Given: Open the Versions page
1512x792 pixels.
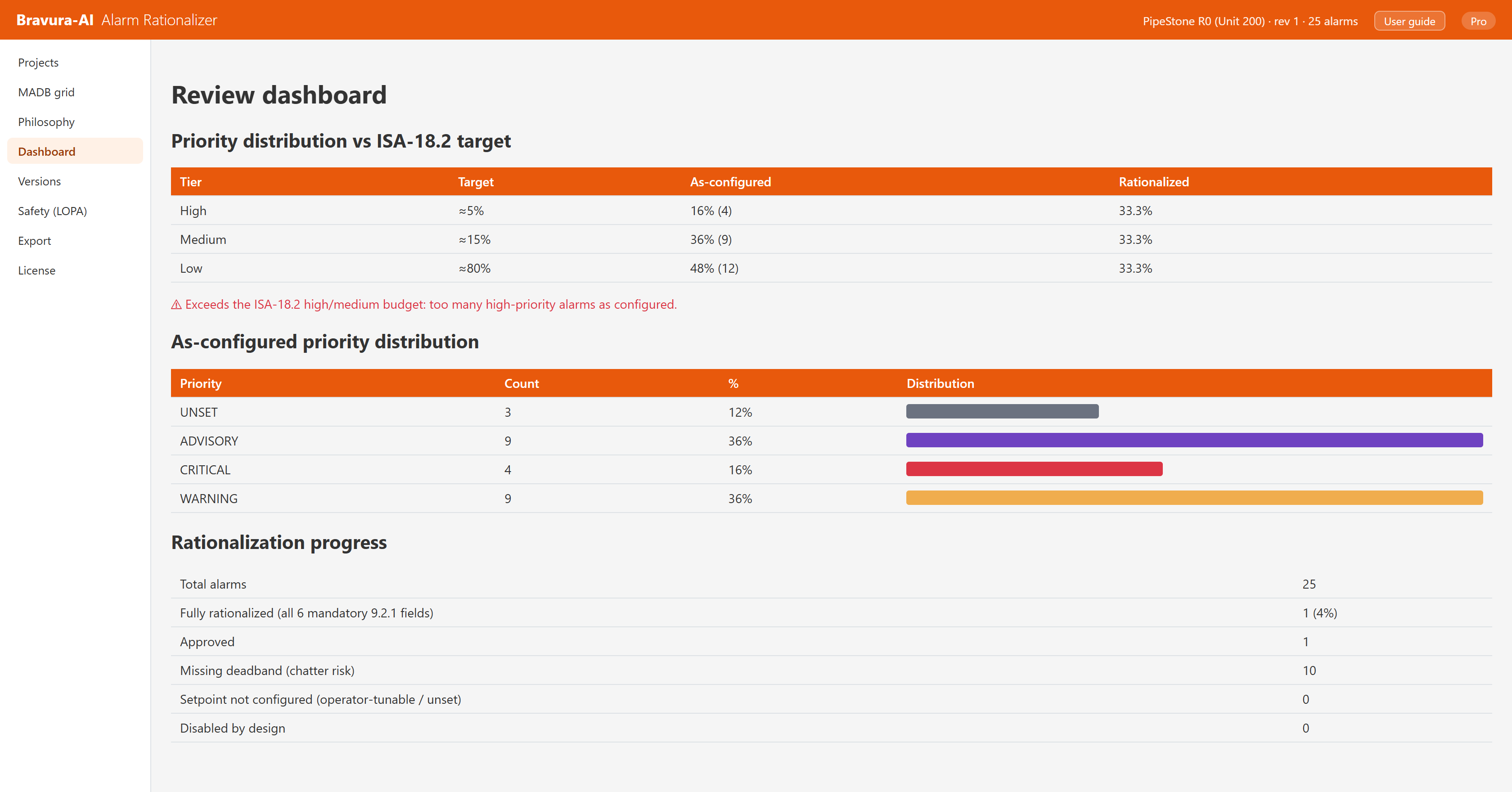Looking at the screenshot, I should click(x=75, y=181).
